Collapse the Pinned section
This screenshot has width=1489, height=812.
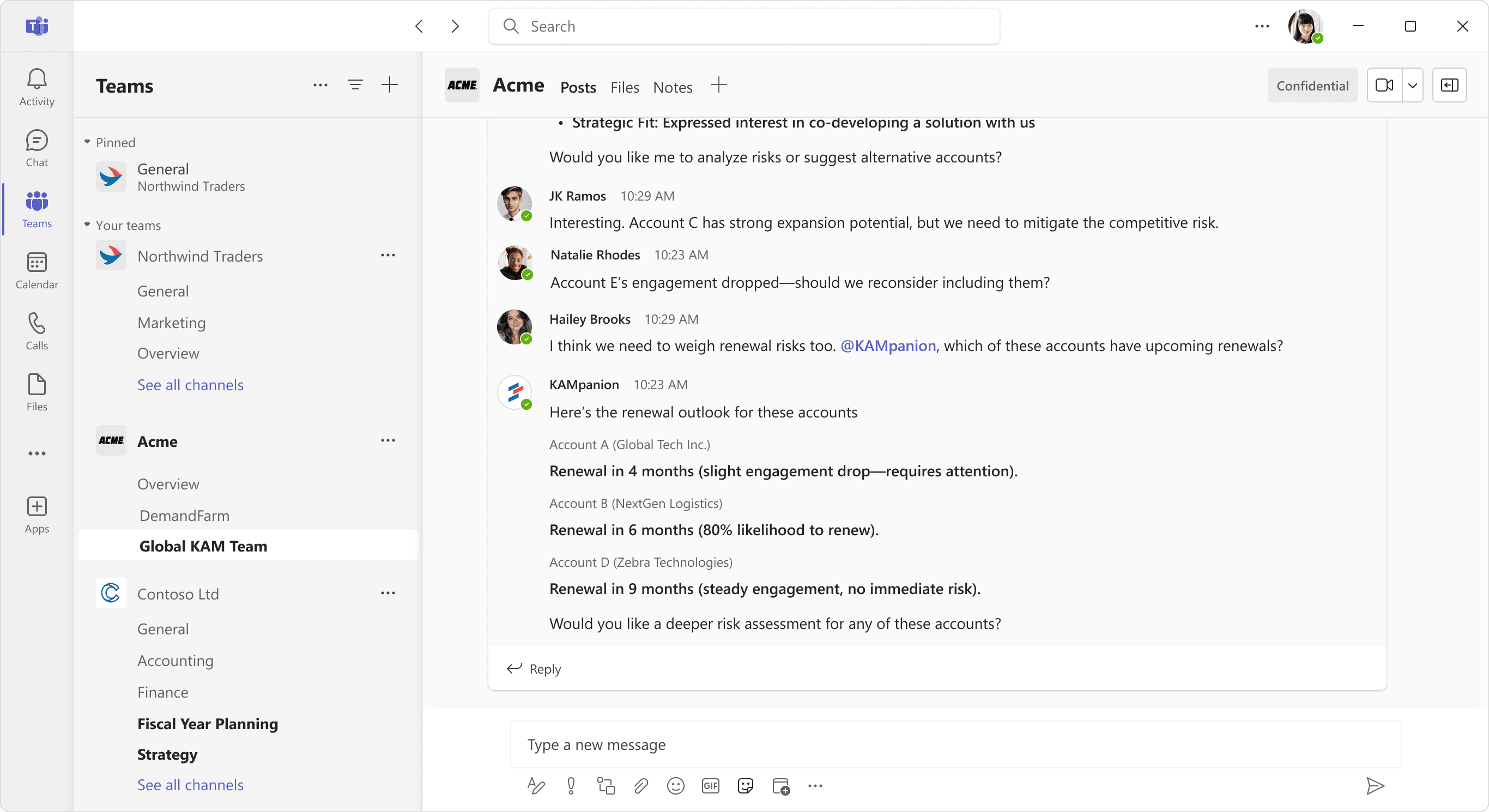click(87, 142)
